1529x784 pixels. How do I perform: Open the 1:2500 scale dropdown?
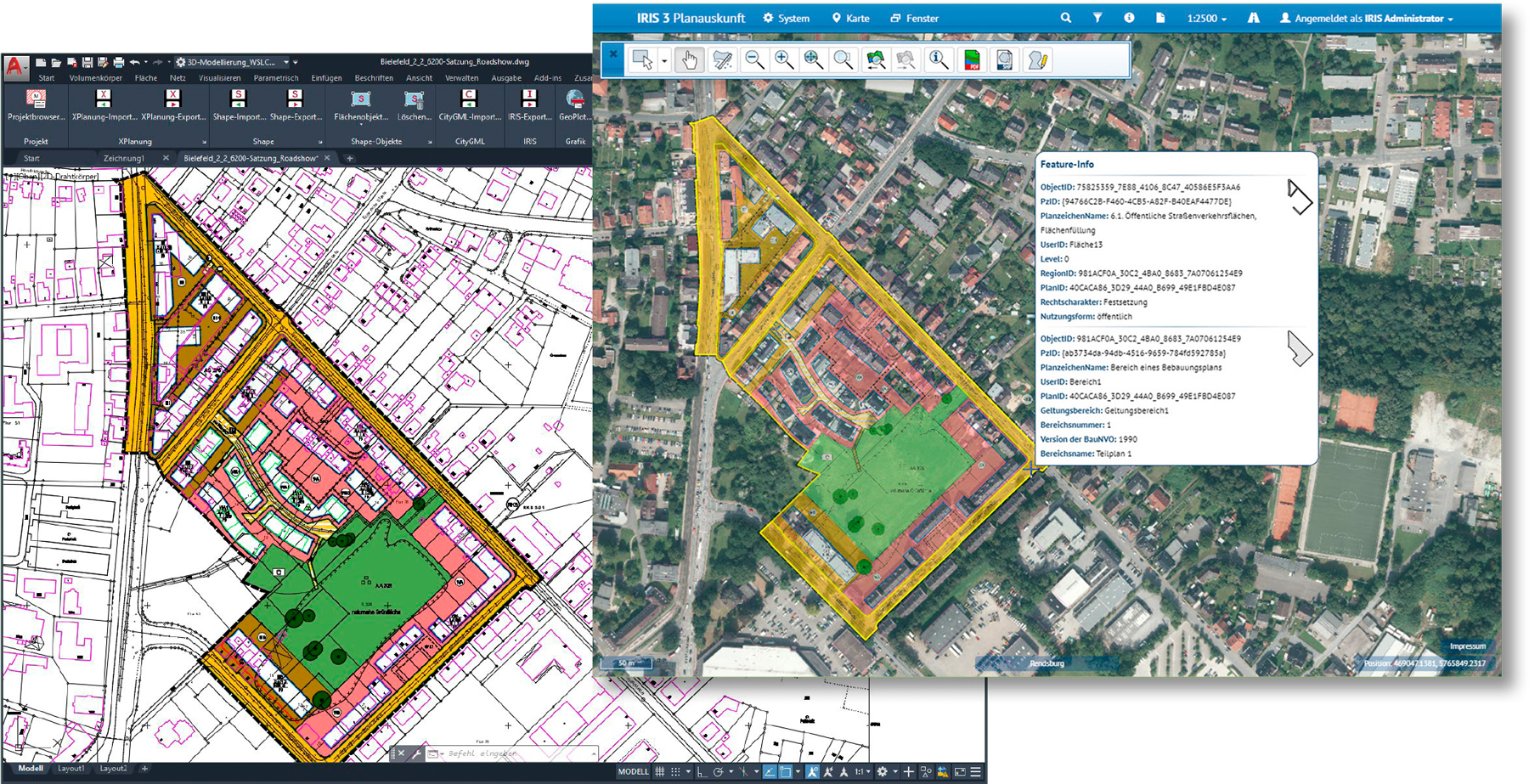(1206, 18)
